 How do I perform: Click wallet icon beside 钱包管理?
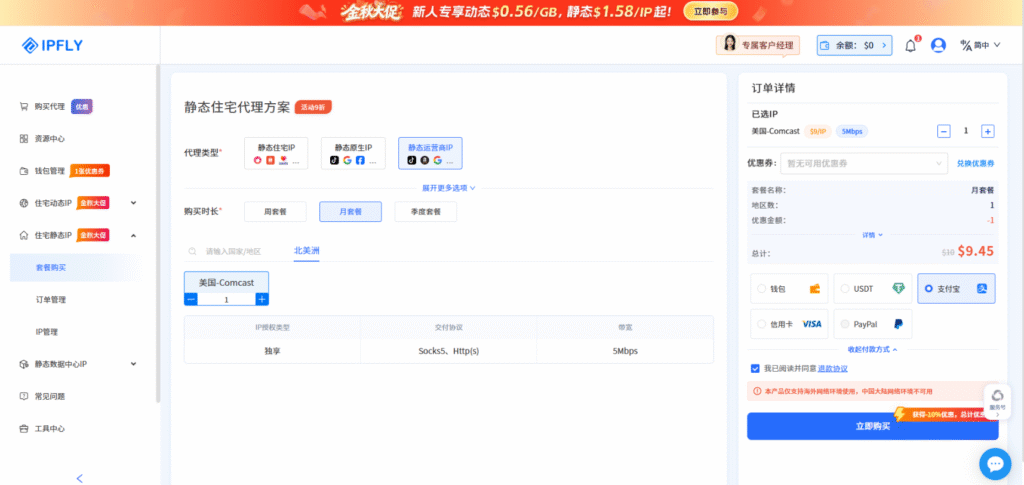(x=24, y=171)
